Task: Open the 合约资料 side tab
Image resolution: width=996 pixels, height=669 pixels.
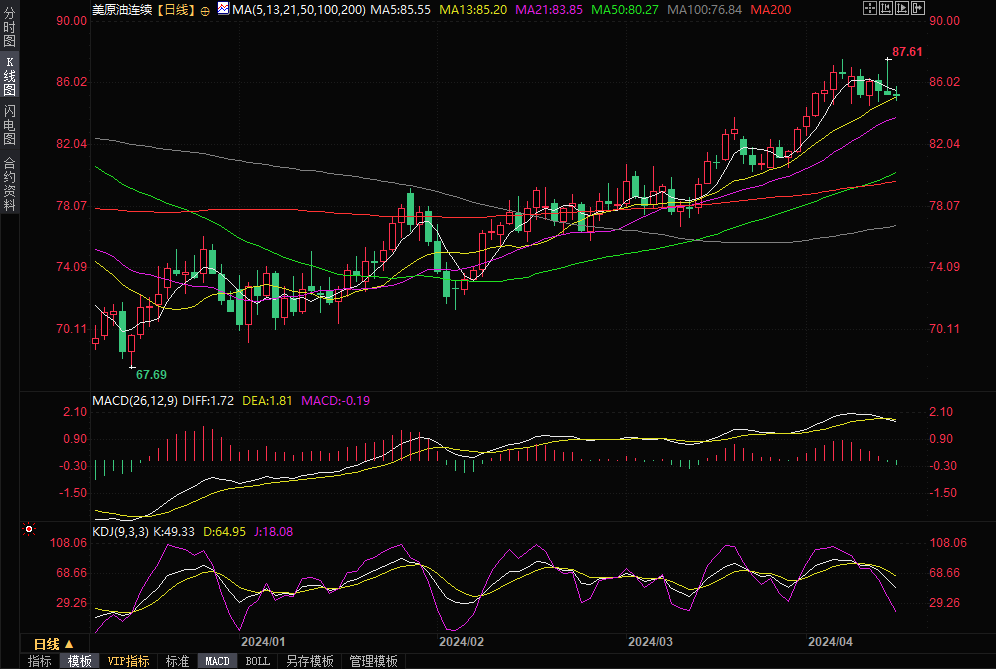Action: [10, 184]
